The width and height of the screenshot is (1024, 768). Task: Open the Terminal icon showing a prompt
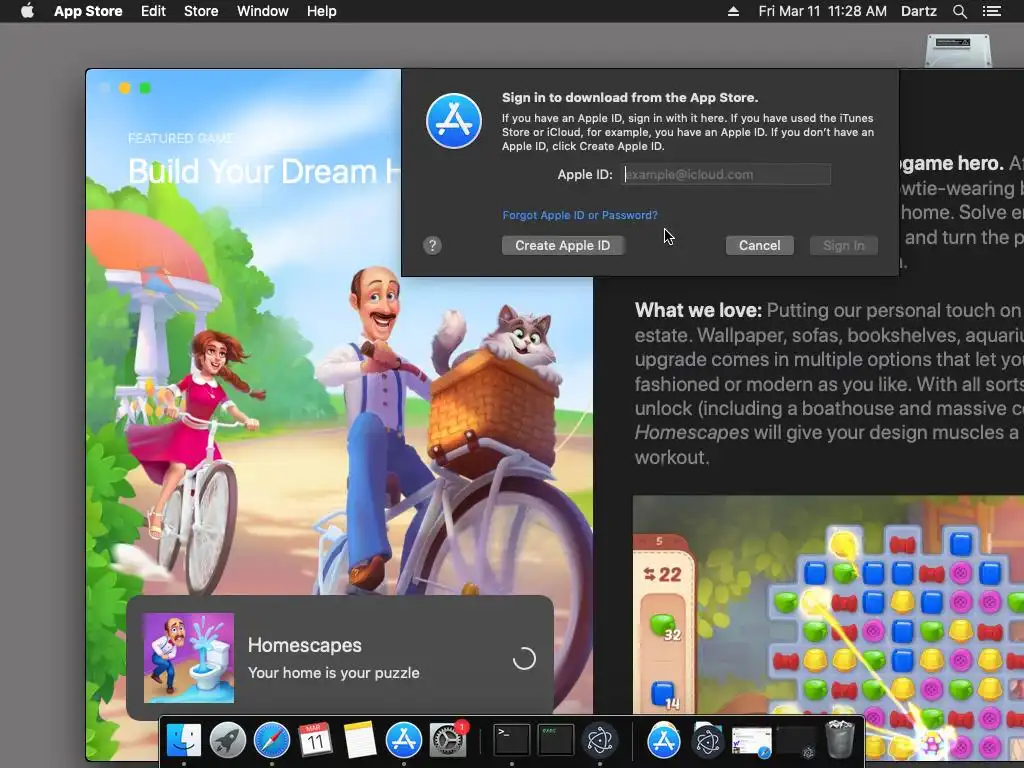[x=511, y=740]
